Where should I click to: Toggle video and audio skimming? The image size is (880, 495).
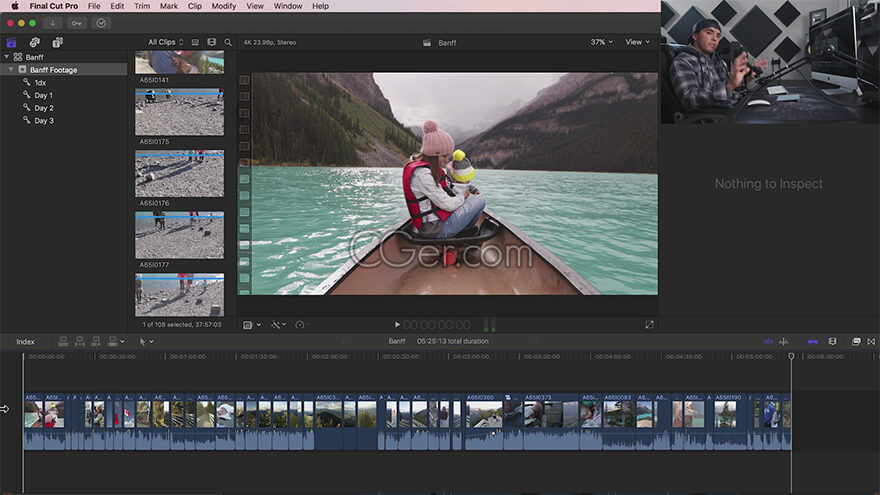(x=768, y=341)
